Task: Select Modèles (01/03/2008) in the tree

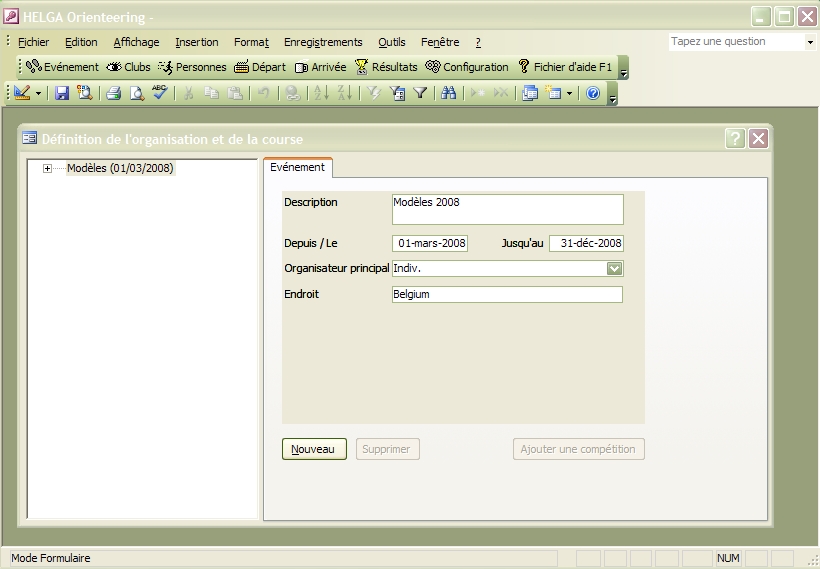Action: pyautogui.click(x=120, y=168)
